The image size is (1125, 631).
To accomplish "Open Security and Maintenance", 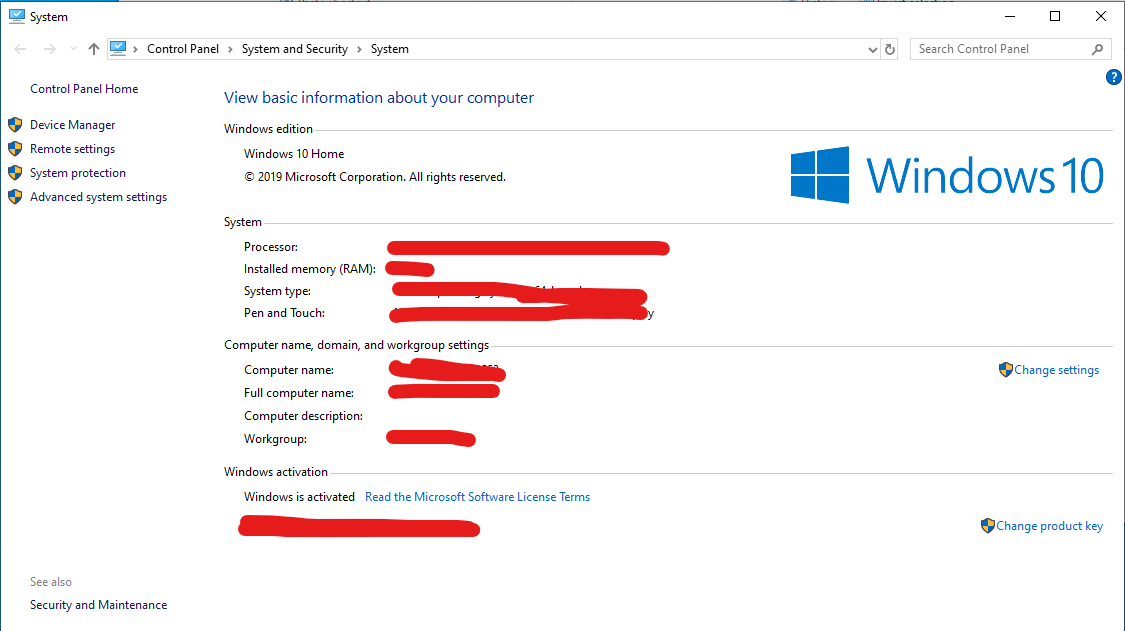I will (98, 605).
